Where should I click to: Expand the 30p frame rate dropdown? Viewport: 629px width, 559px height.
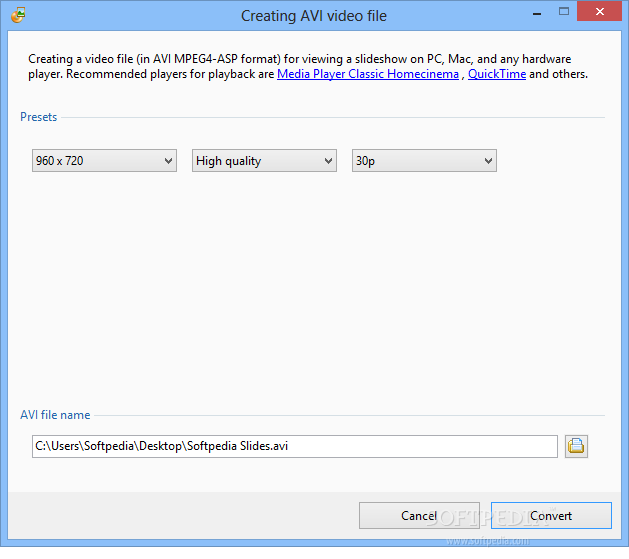pos(424,161)
